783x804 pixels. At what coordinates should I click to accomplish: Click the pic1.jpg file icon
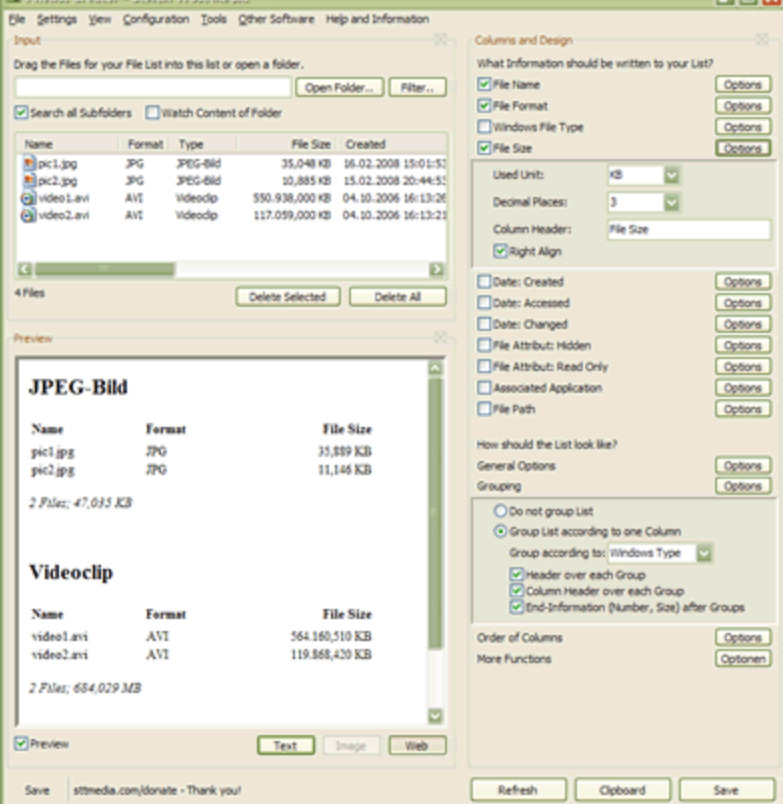click(29, 164)
